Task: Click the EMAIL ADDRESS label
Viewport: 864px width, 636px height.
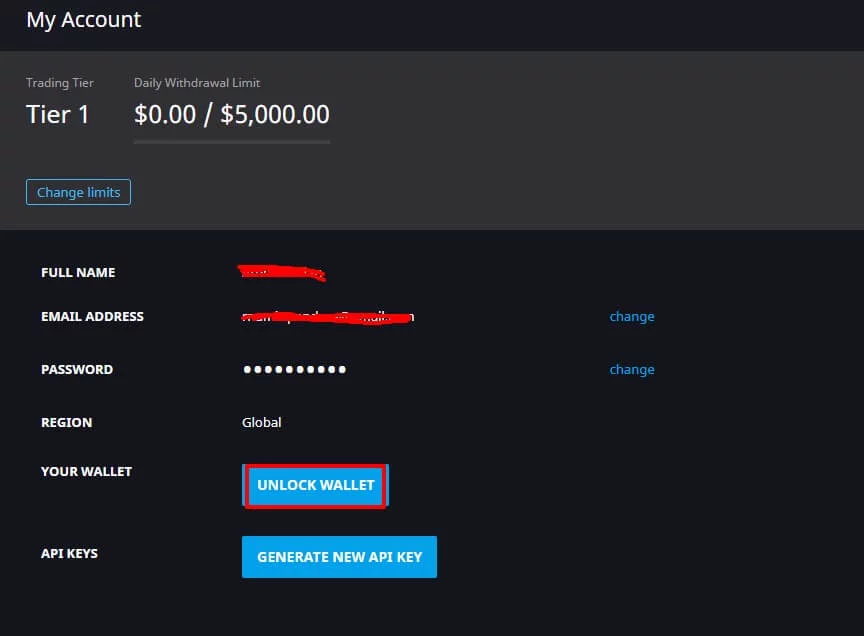Action: tap(92, 317)
